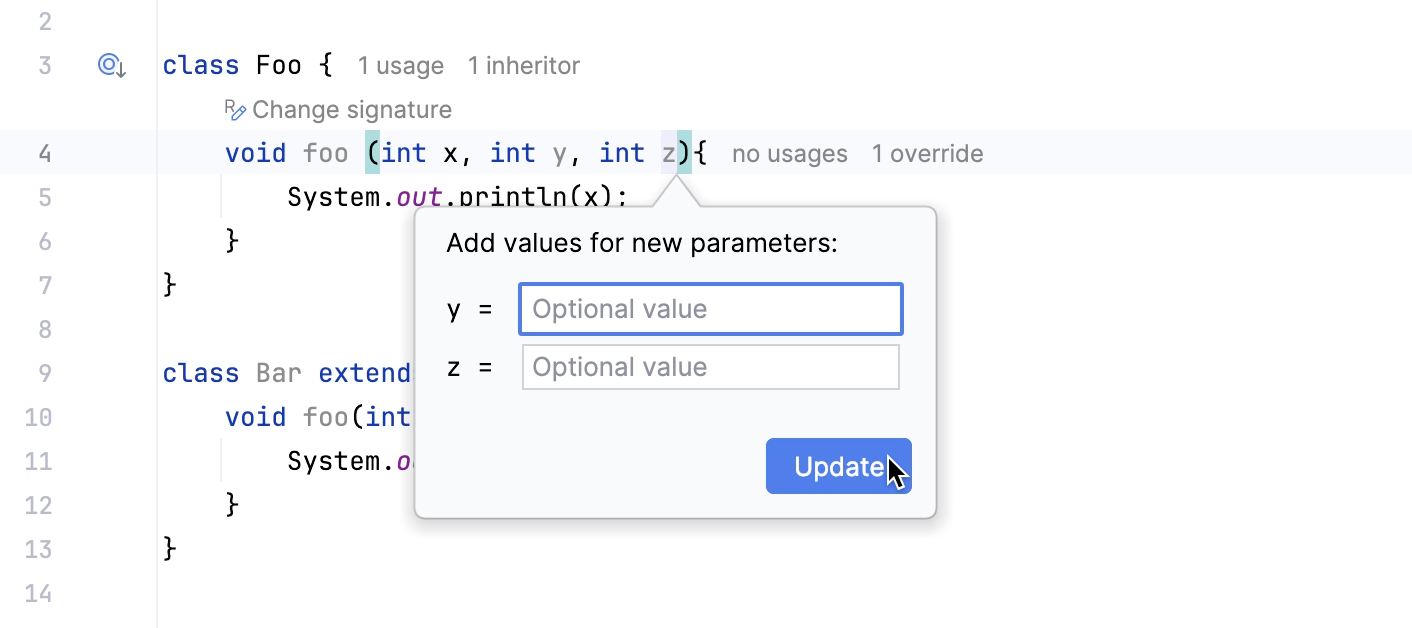Image resolution: width=1412 pixels, height=628 pixels.
Task: Click the no usages hint beside foo signature
Action: [789, 153]
